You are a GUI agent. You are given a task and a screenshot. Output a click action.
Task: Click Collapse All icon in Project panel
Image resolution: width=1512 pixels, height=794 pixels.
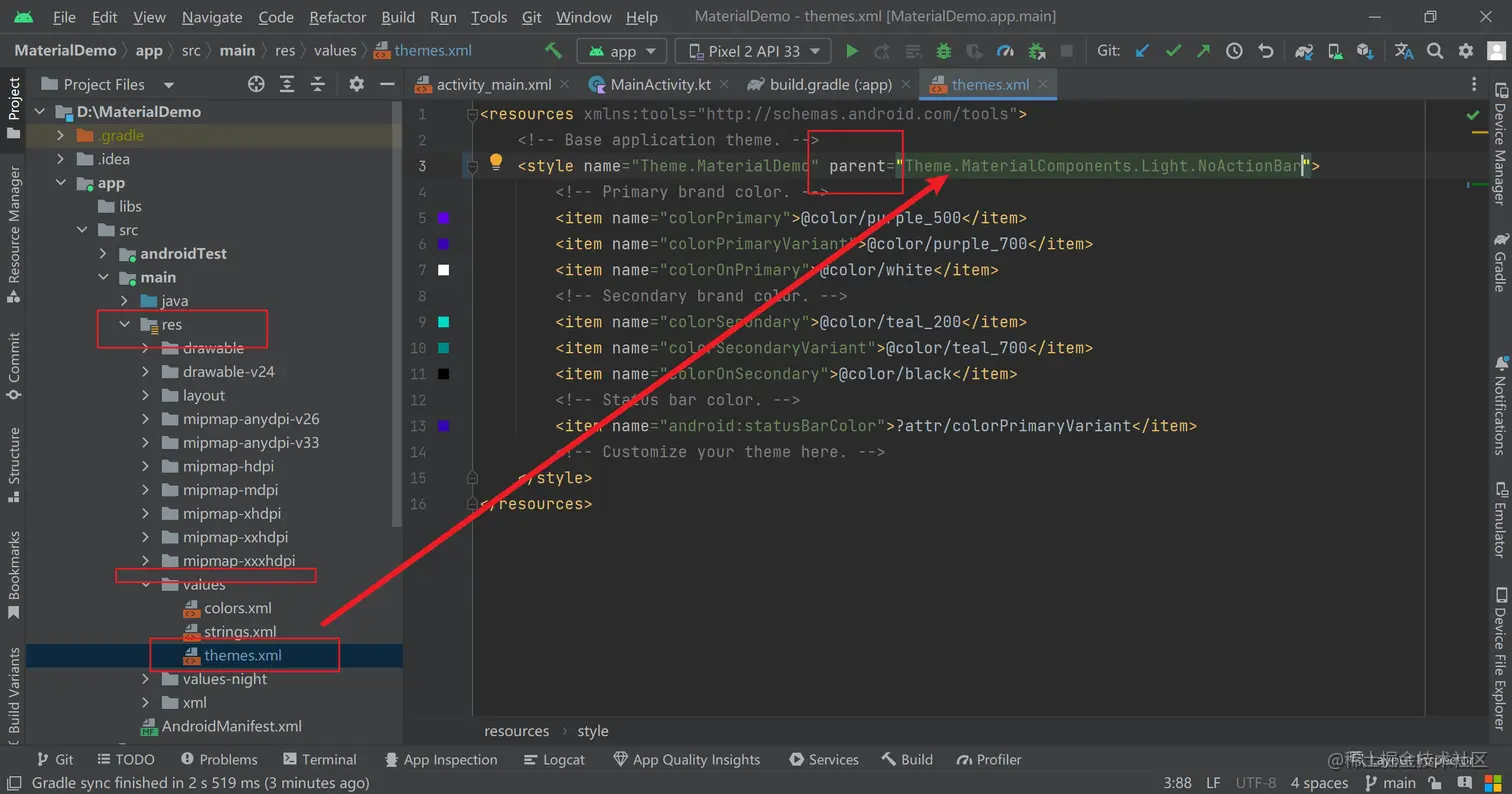(318, 84)
